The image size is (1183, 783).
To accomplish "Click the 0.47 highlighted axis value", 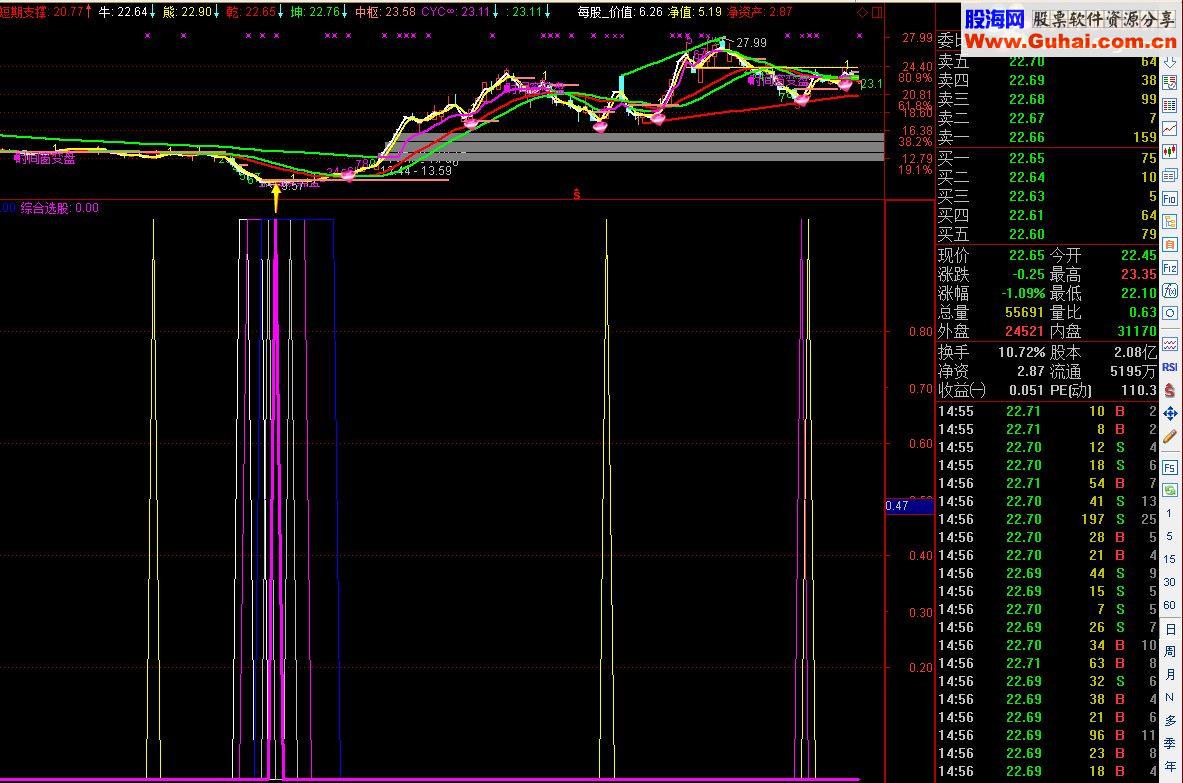I will click(x=909, y=505).
